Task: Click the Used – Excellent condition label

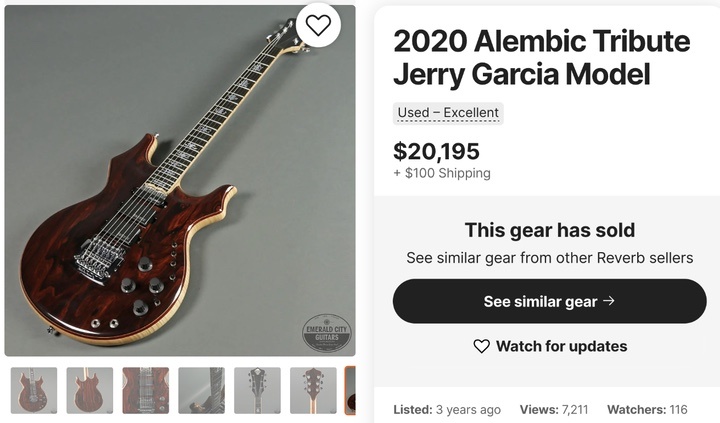Action: (x=448, y=113)
